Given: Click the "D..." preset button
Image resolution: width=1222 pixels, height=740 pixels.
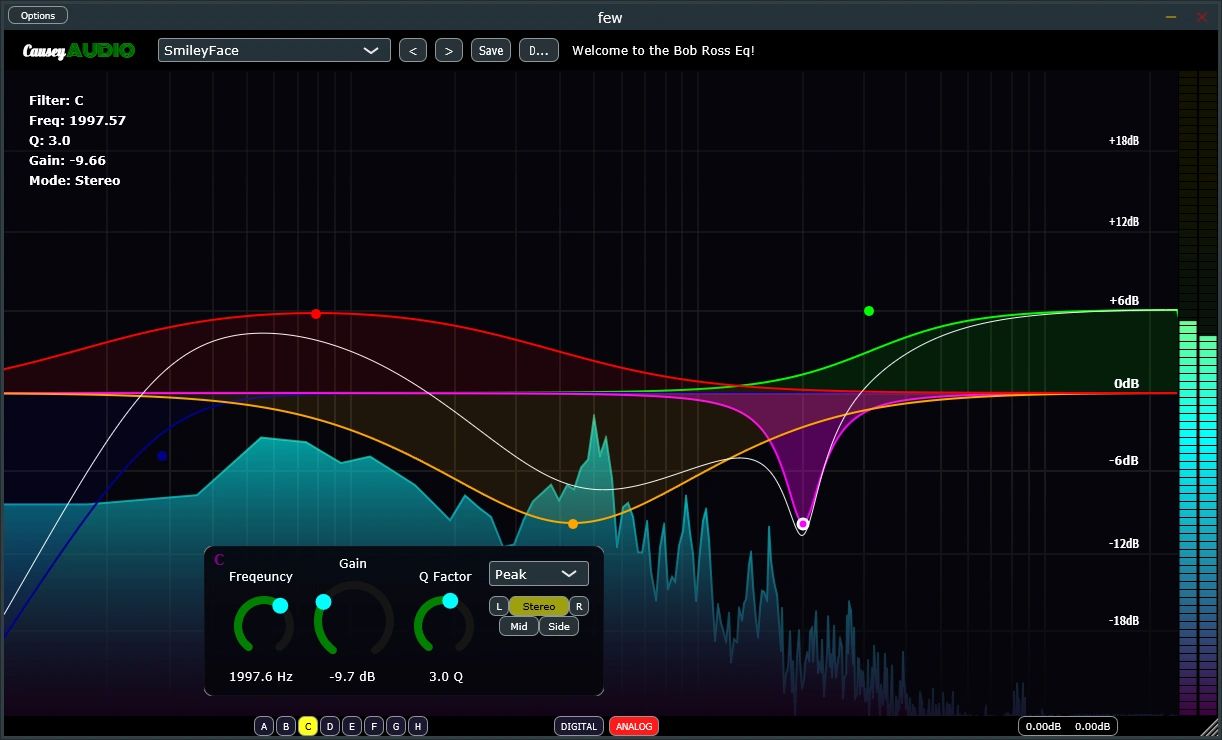Looking at the screenshot, I should coord(539,50).
